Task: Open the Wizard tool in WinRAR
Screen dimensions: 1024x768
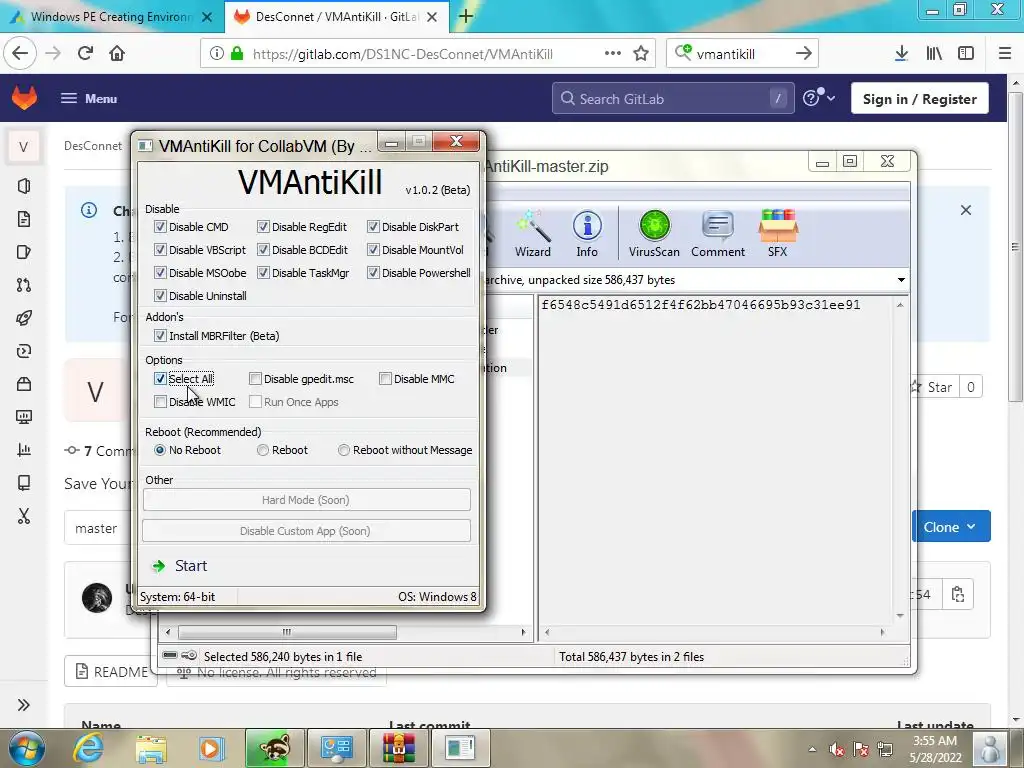Action: click(x=532, y=233)
